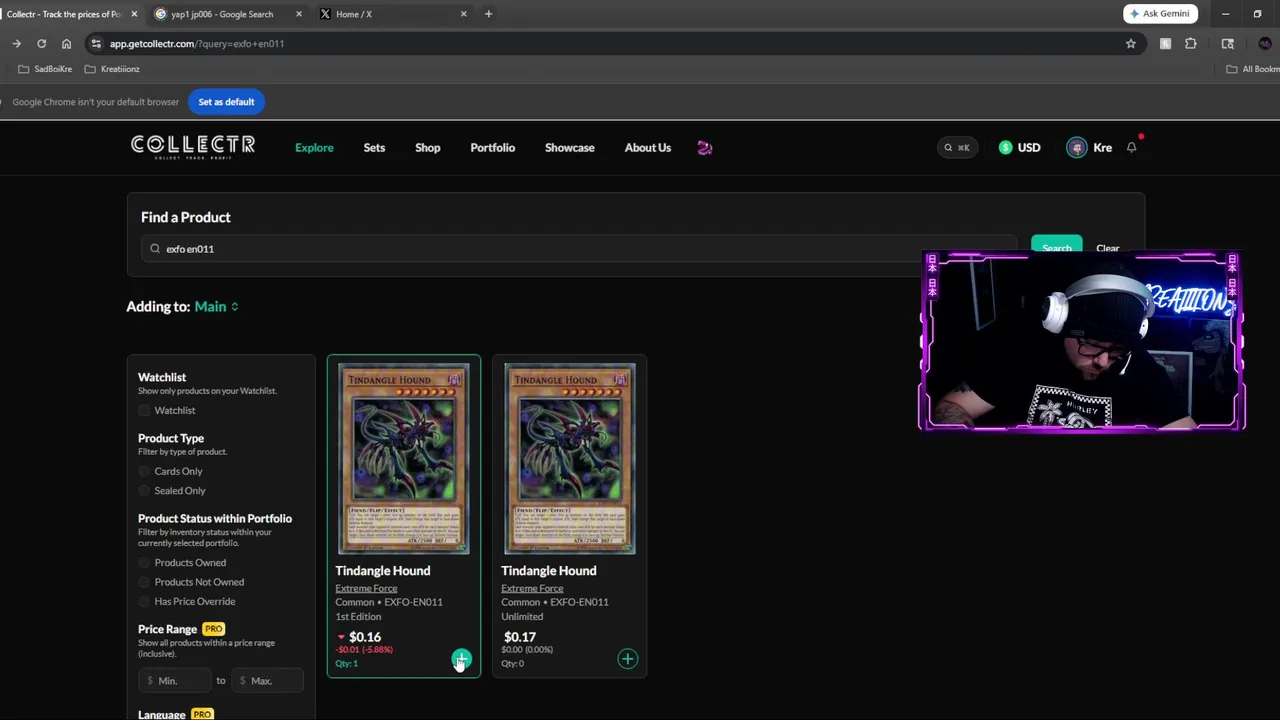Close the Collectr browser tab
Image resolution: width=1280 pixels, height=720 pixels.
click(134, 14)
